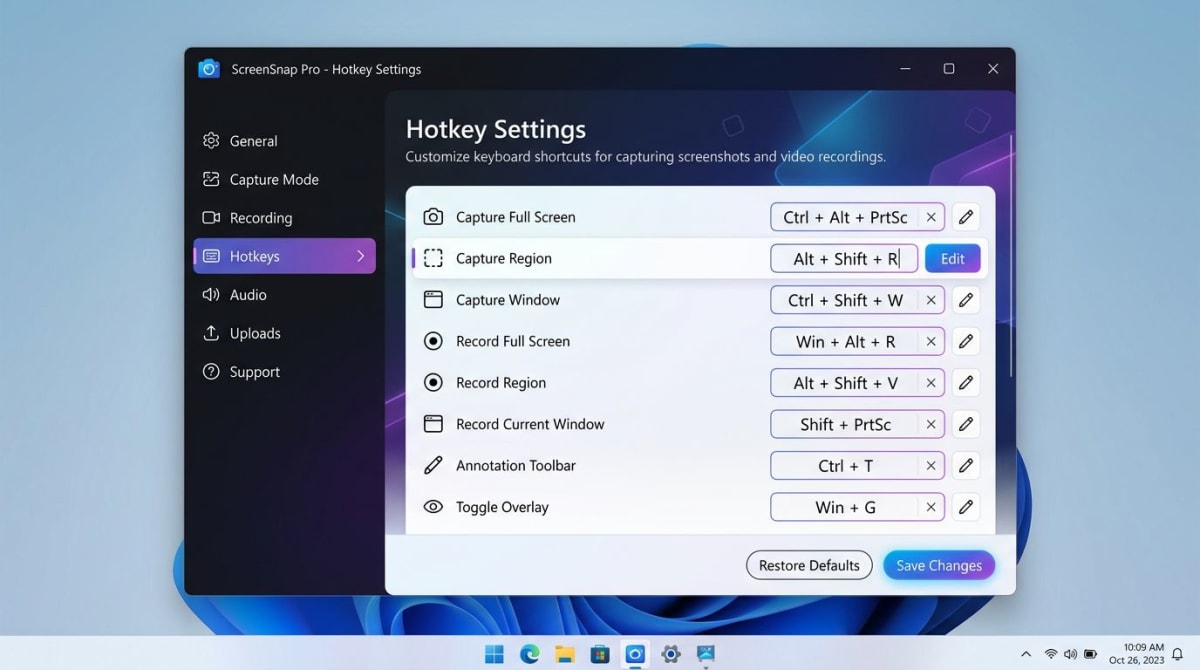Screen dimensions: 1200x670
Task: Click the chevron on the Hotkeys item
Action: tap(361, 256)
